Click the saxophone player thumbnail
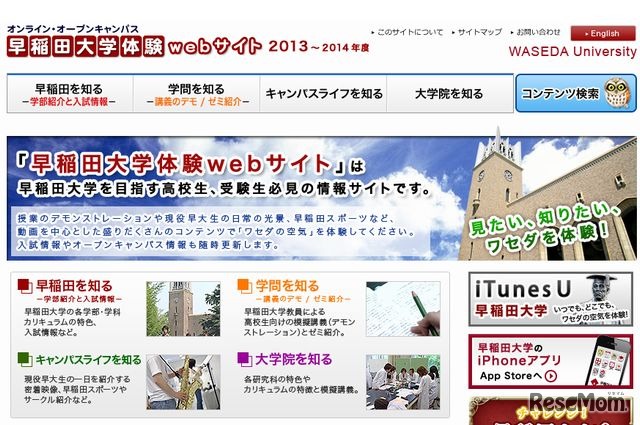Viewport: 640px width, 425px height. (183, 382)
